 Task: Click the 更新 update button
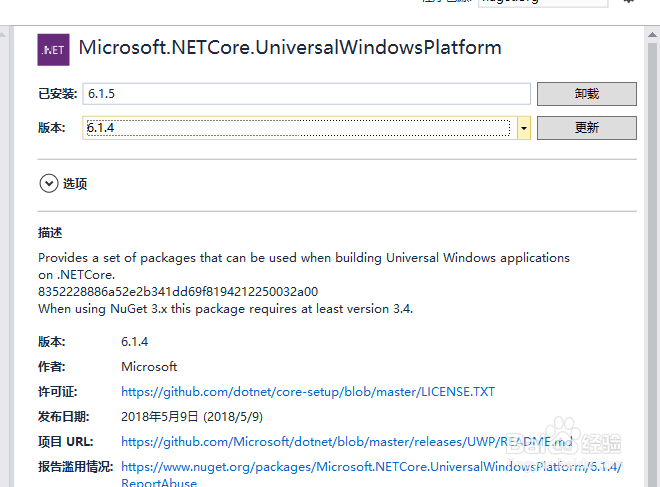coord(586,128)
